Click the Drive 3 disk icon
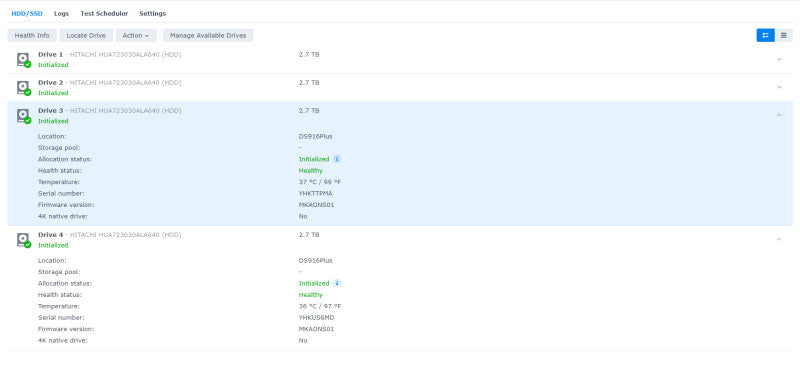 23,116
